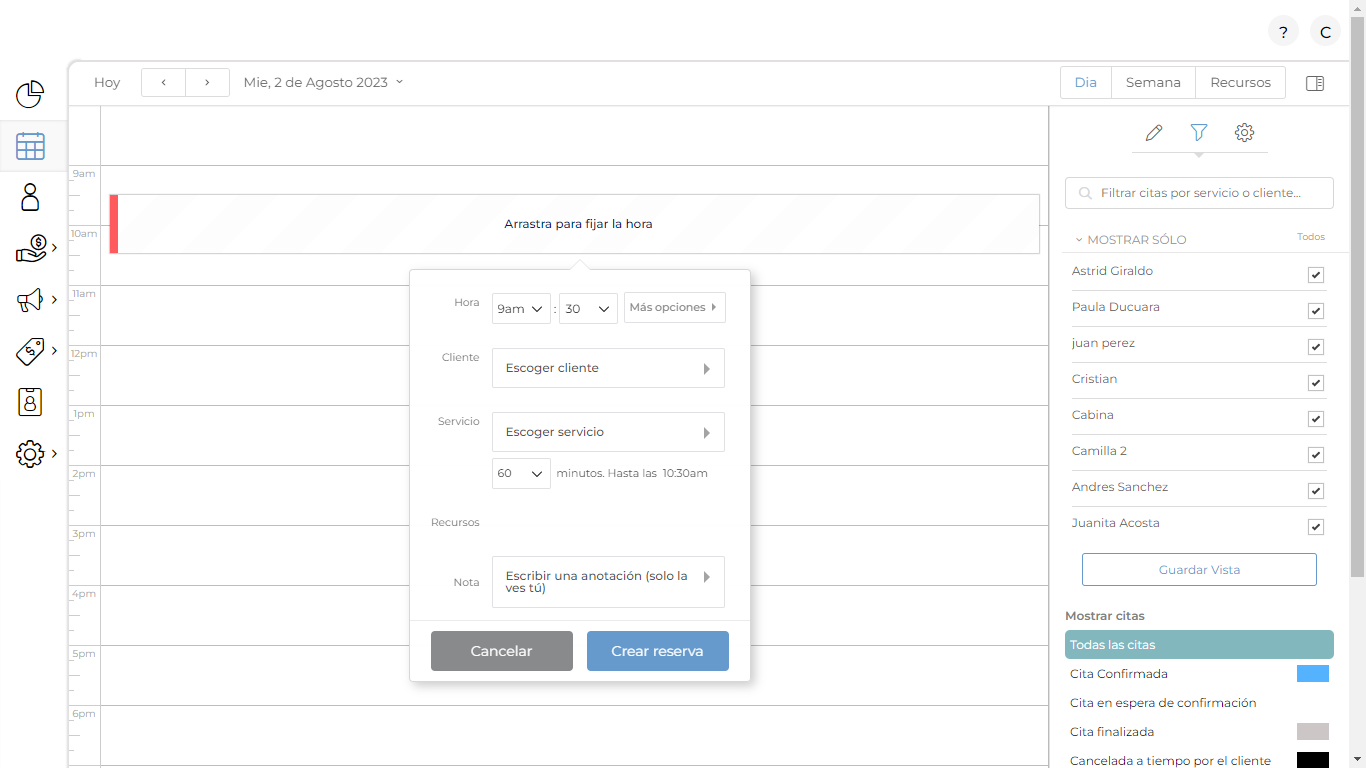Open the settings gear in left sidebar
1366x768 pixels.
pos(30,454)
